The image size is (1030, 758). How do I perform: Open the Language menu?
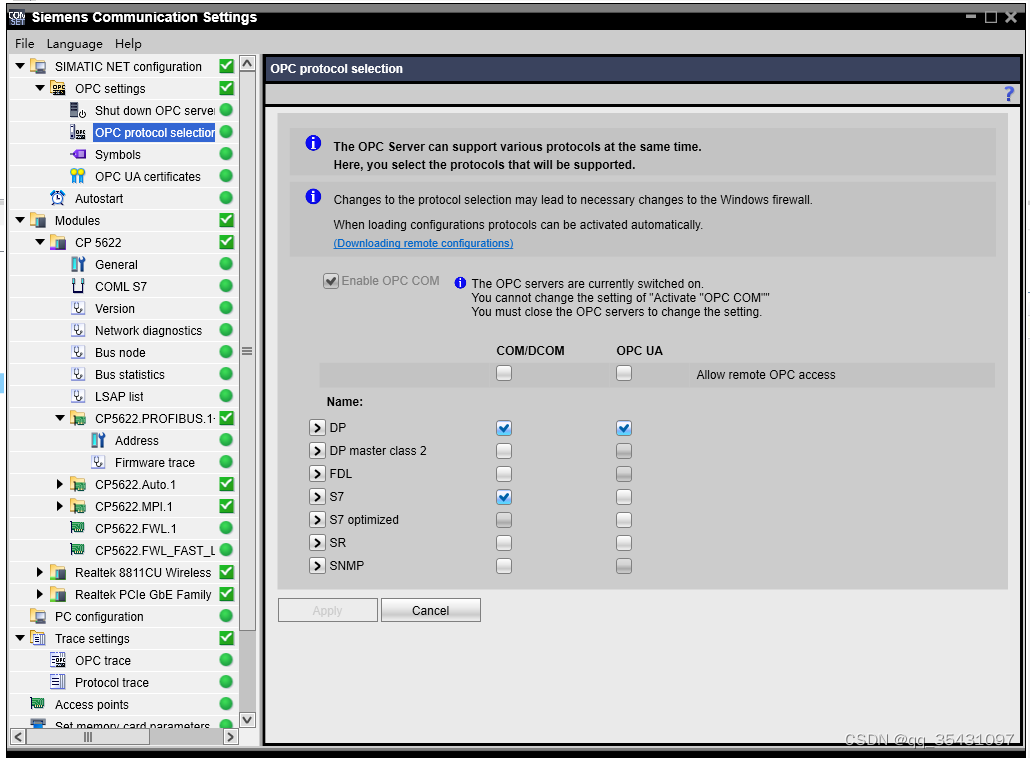(x=74, y=44)
